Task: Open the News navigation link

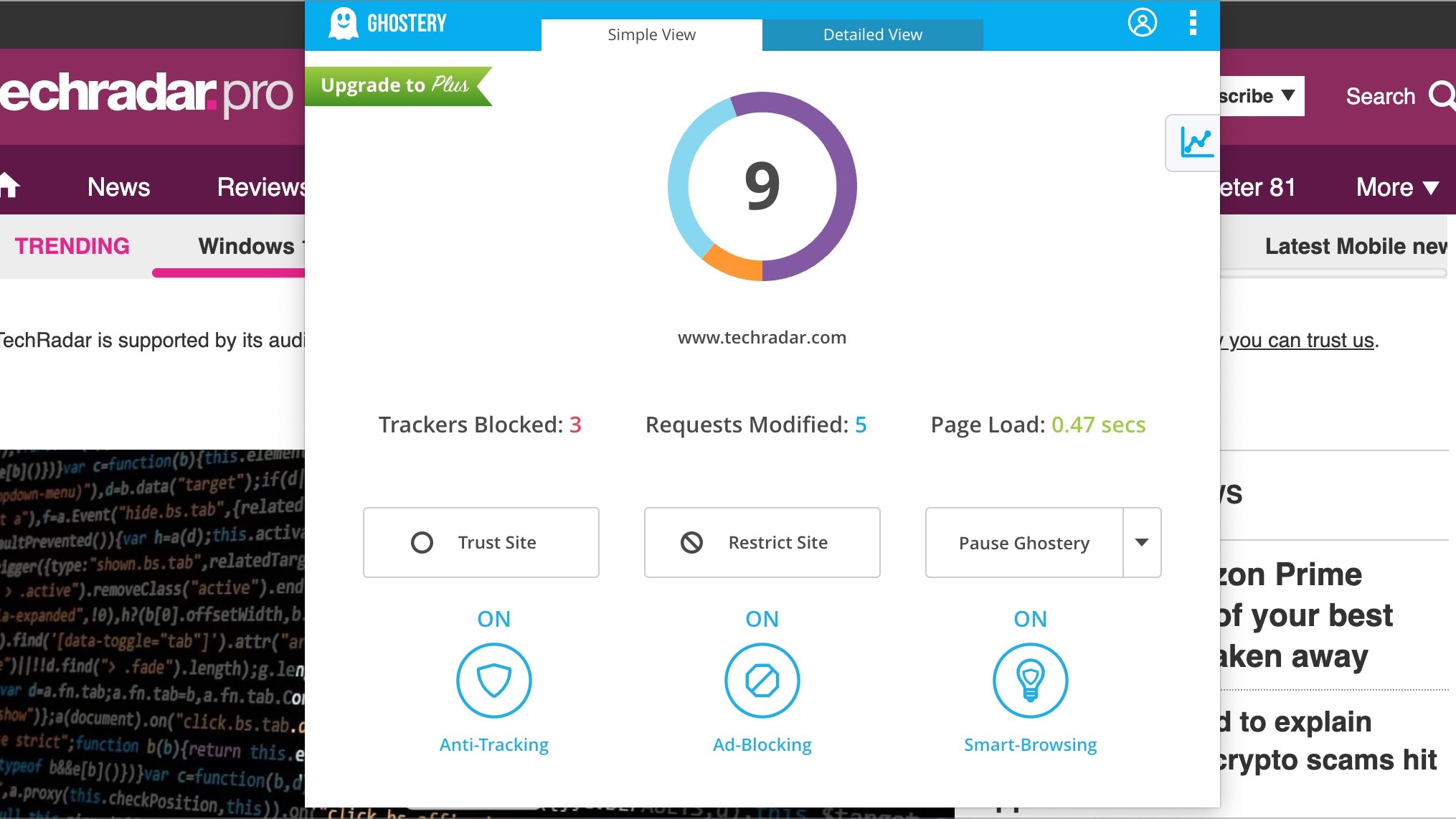Action: coord(118,187)
